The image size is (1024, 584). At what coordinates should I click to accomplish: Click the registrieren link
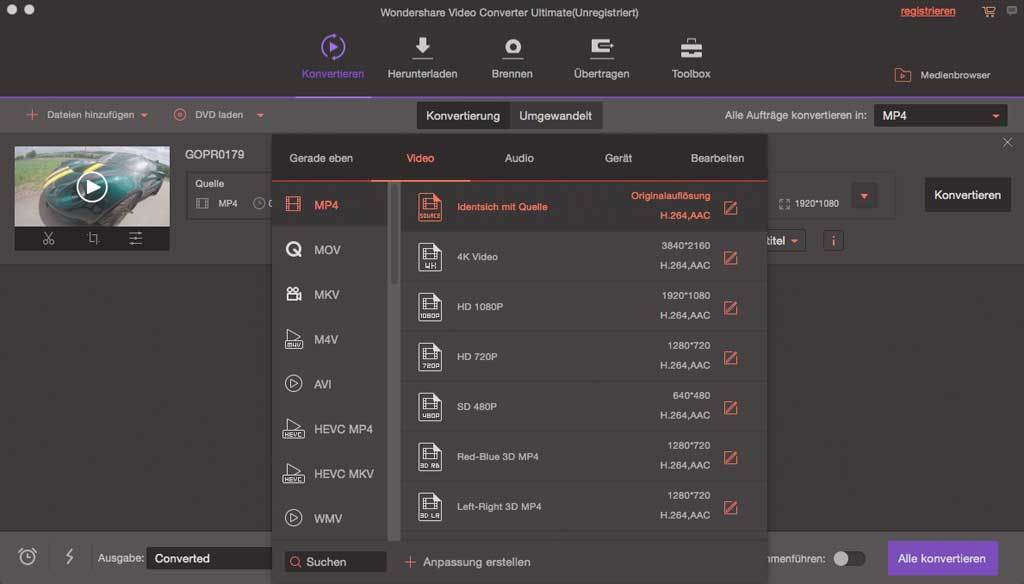pyautogui.click(x=927, y=12)
